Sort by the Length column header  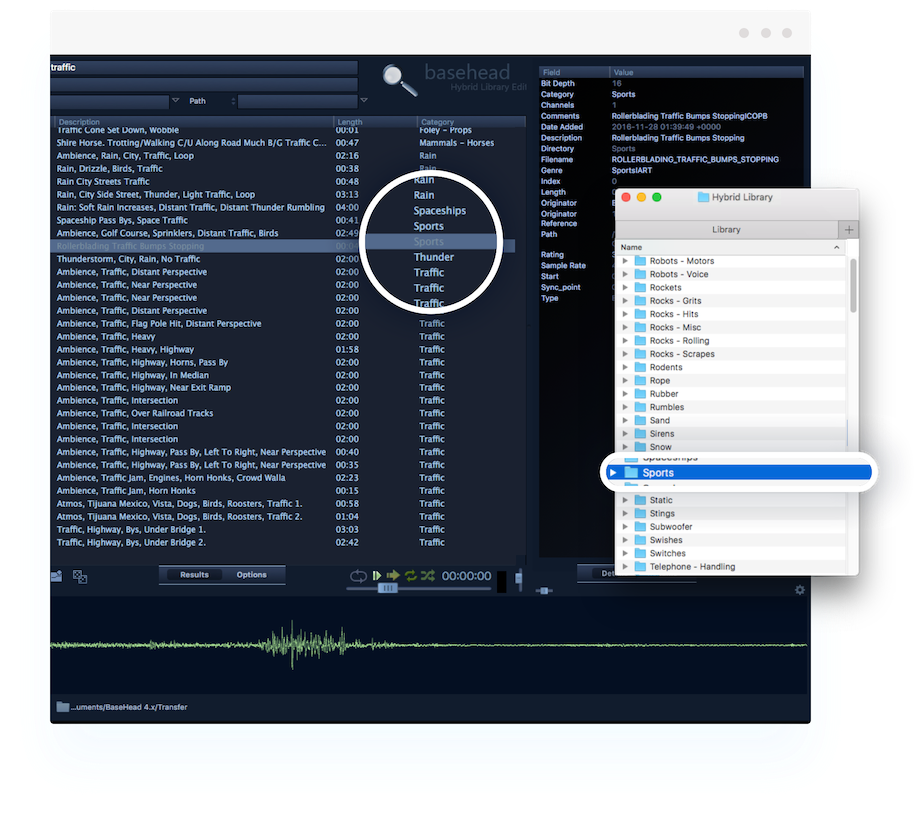374,122
